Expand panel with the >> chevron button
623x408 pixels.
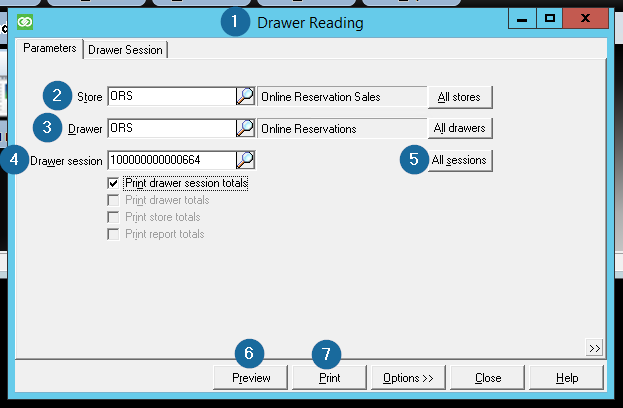594,348
